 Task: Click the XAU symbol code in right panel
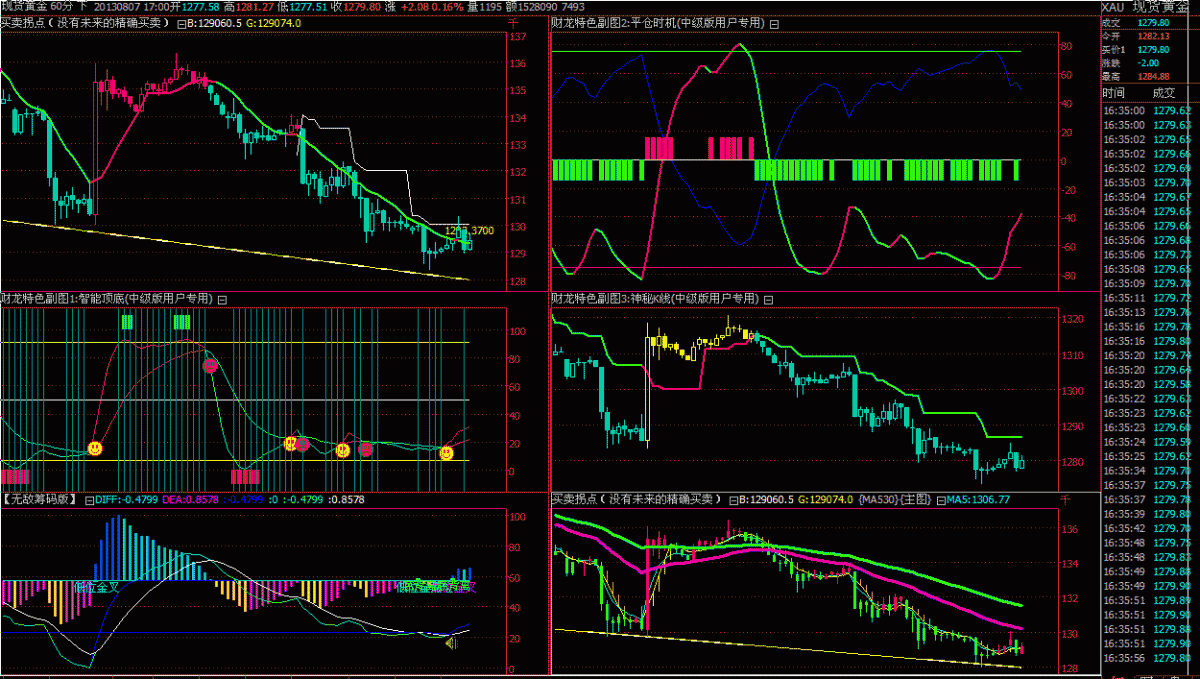(1114, 7)
